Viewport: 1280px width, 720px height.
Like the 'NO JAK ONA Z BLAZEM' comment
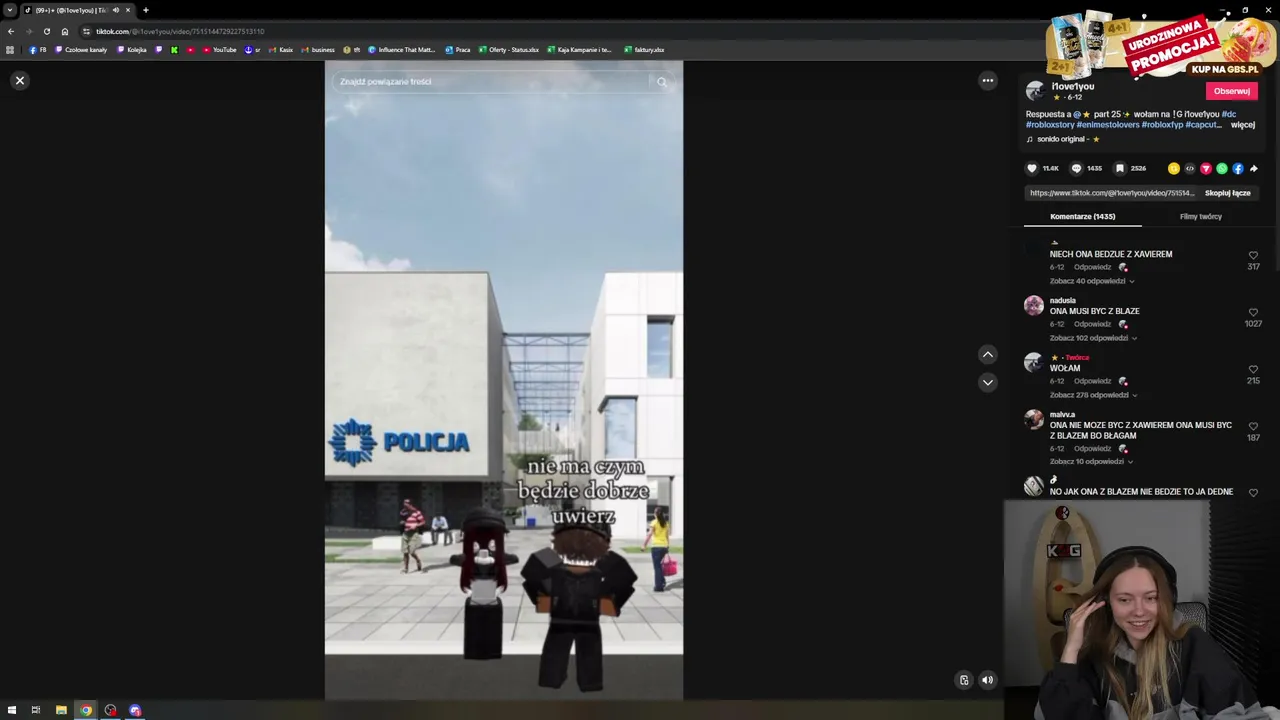[1253, 493]
